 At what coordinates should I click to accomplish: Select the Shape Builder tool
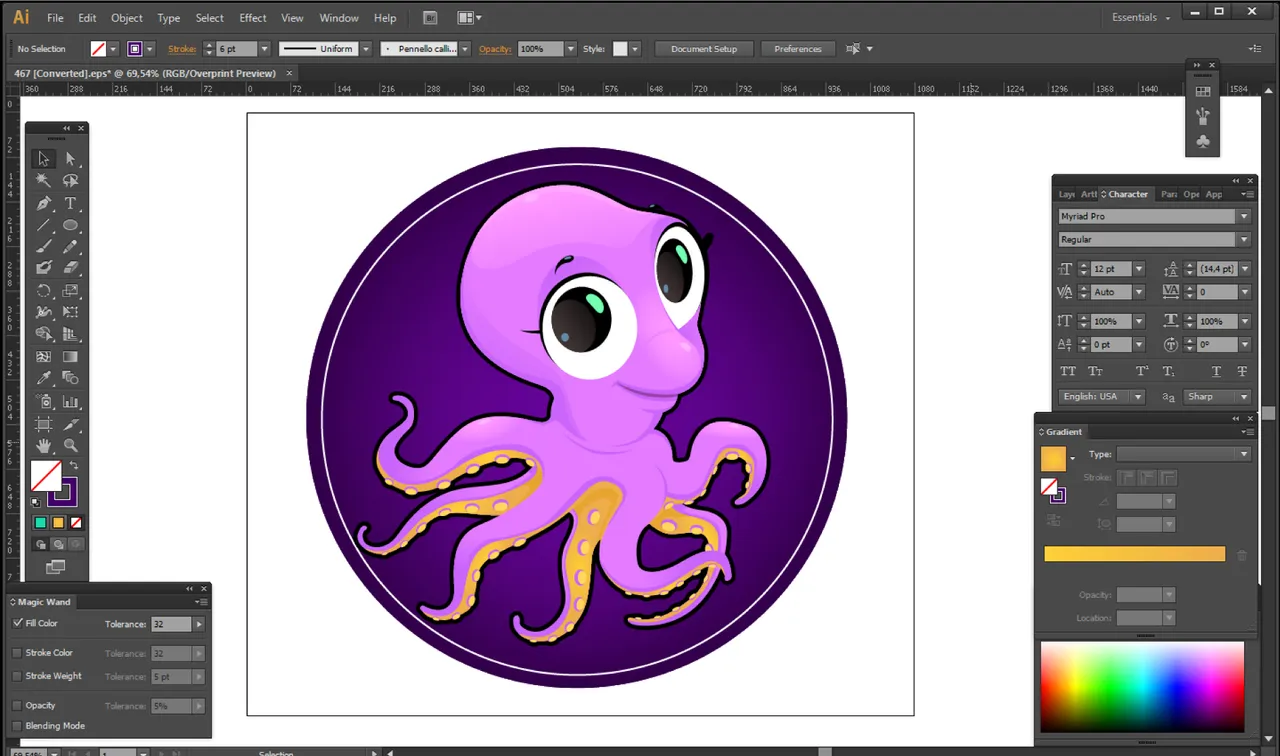(x=43, y=334)
